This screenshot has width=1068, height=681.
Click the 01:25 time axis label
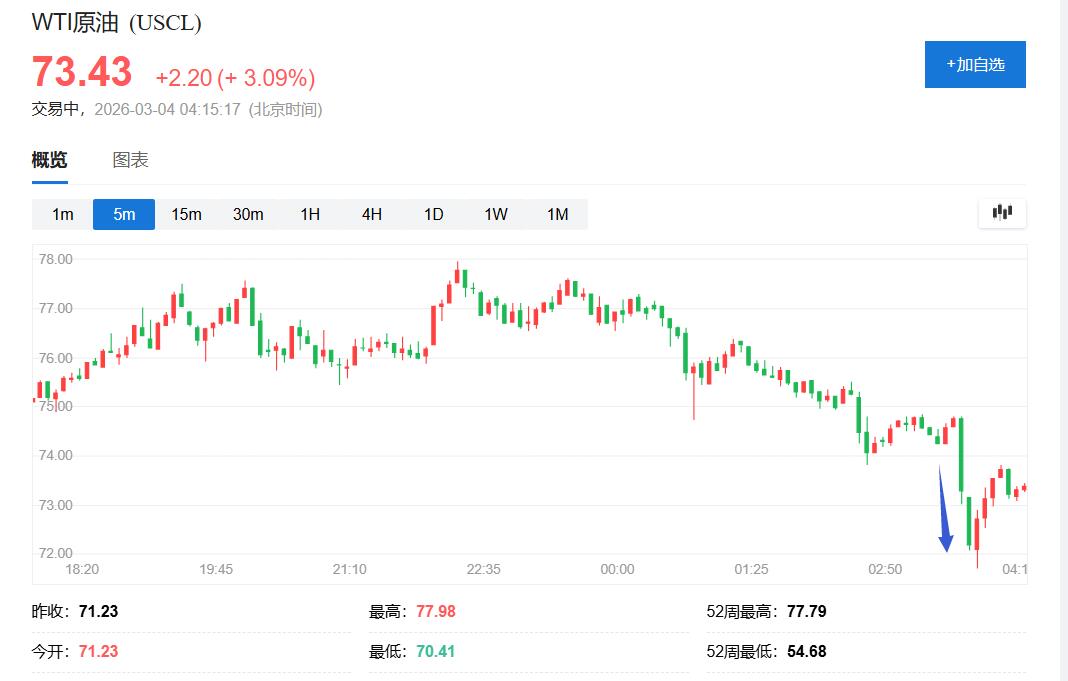[x=751, y=569]
